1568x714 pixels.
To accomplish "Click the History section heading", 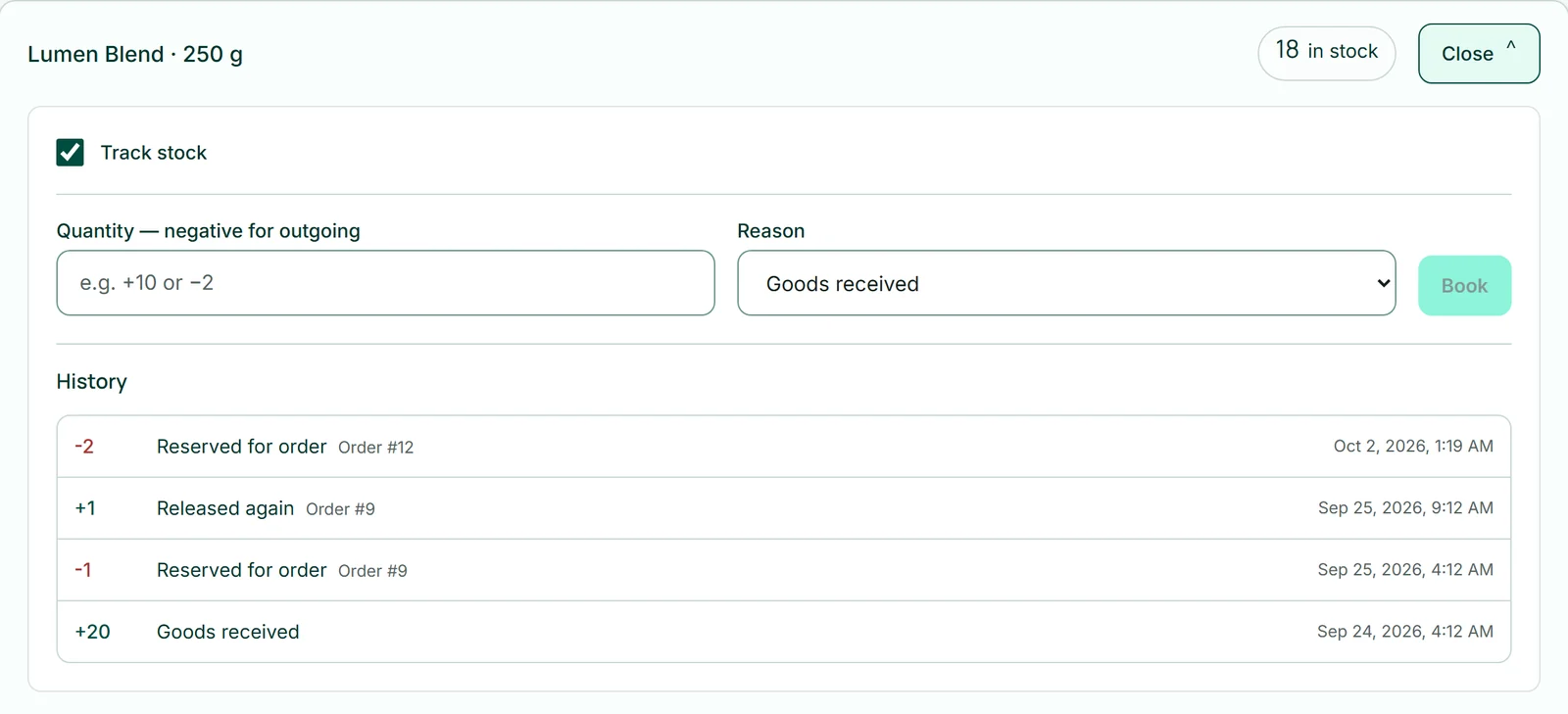I will [92, 382].
